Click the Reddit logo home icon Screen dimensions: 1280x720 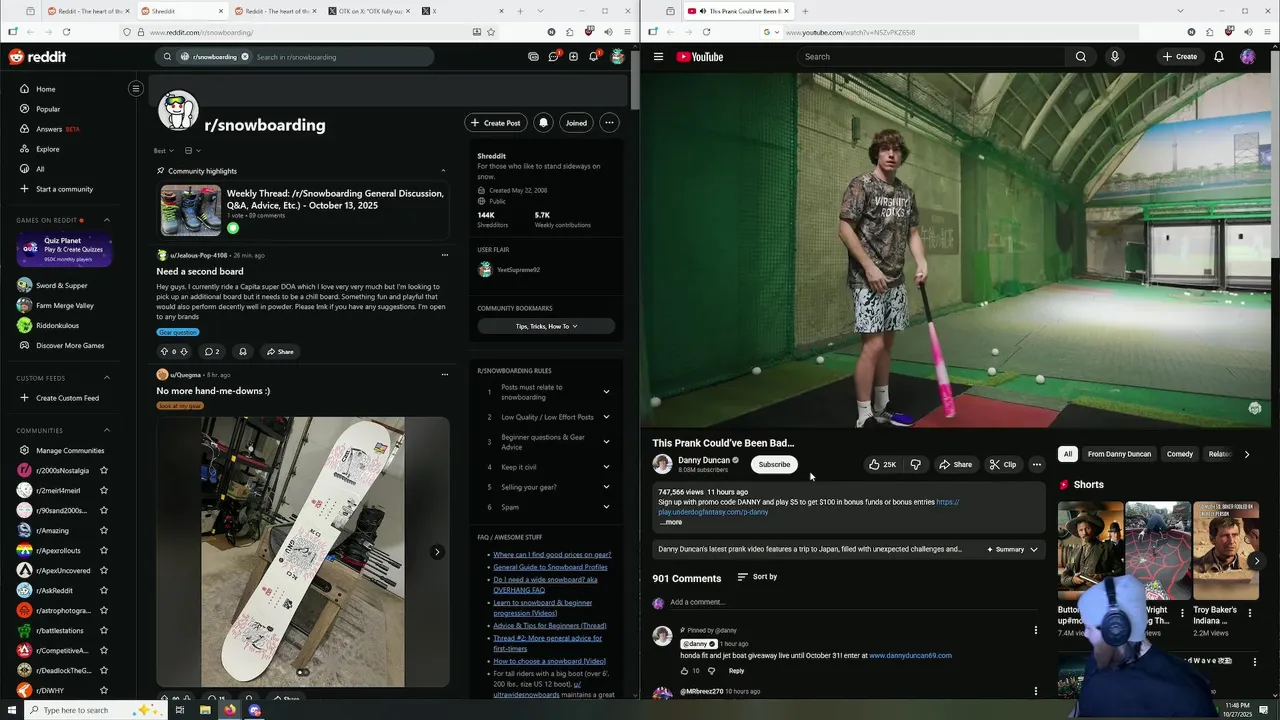pyautogui.click(x=37, y=57)
